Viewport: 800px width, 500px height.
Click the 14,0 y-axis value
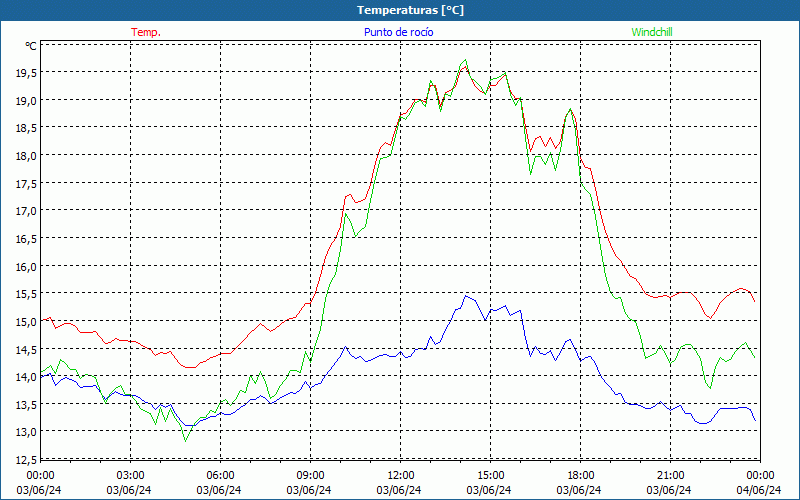[x=26, y=377]
